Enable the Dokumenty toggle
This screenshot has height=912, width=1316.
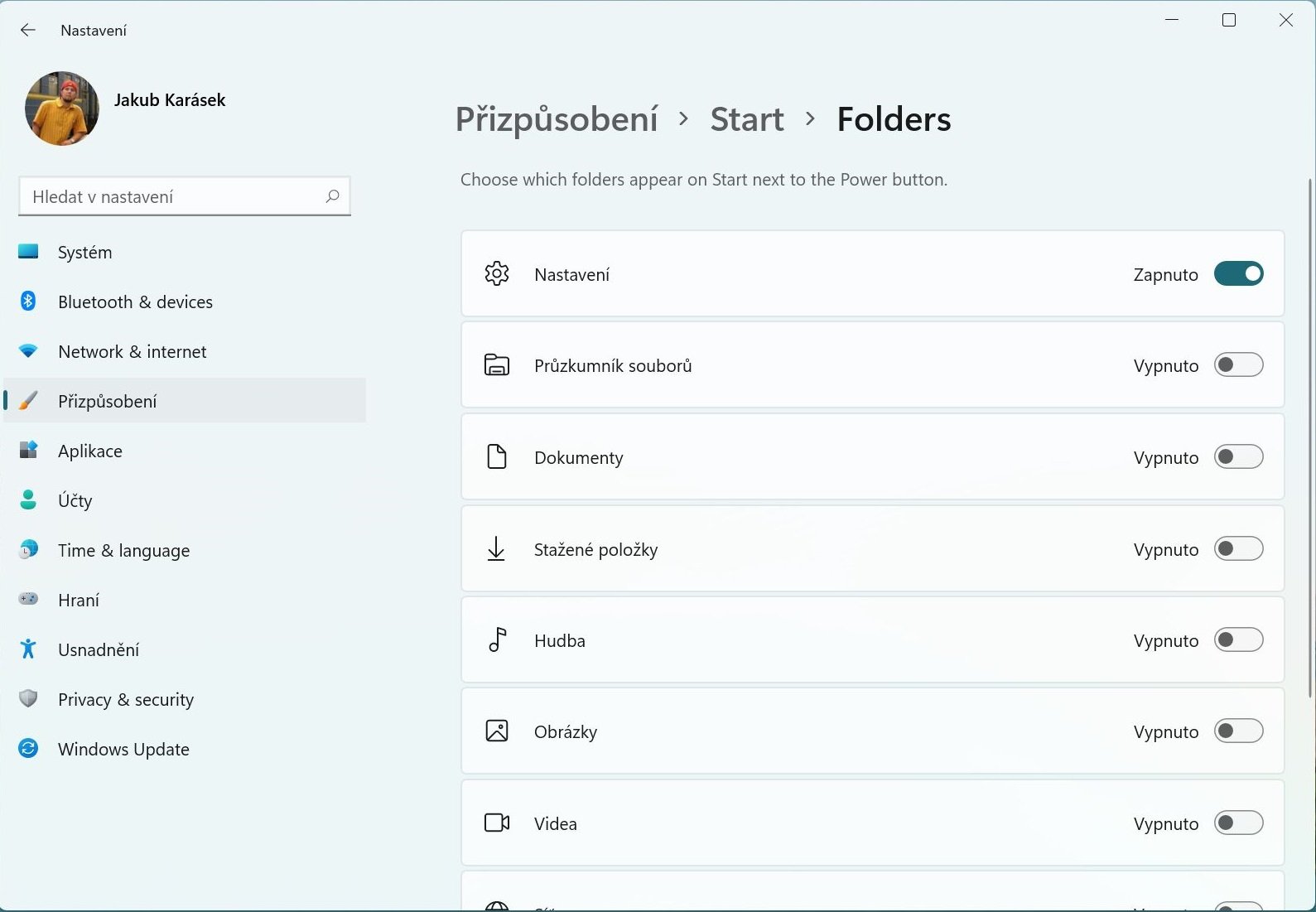click(x=1238, y=456)
